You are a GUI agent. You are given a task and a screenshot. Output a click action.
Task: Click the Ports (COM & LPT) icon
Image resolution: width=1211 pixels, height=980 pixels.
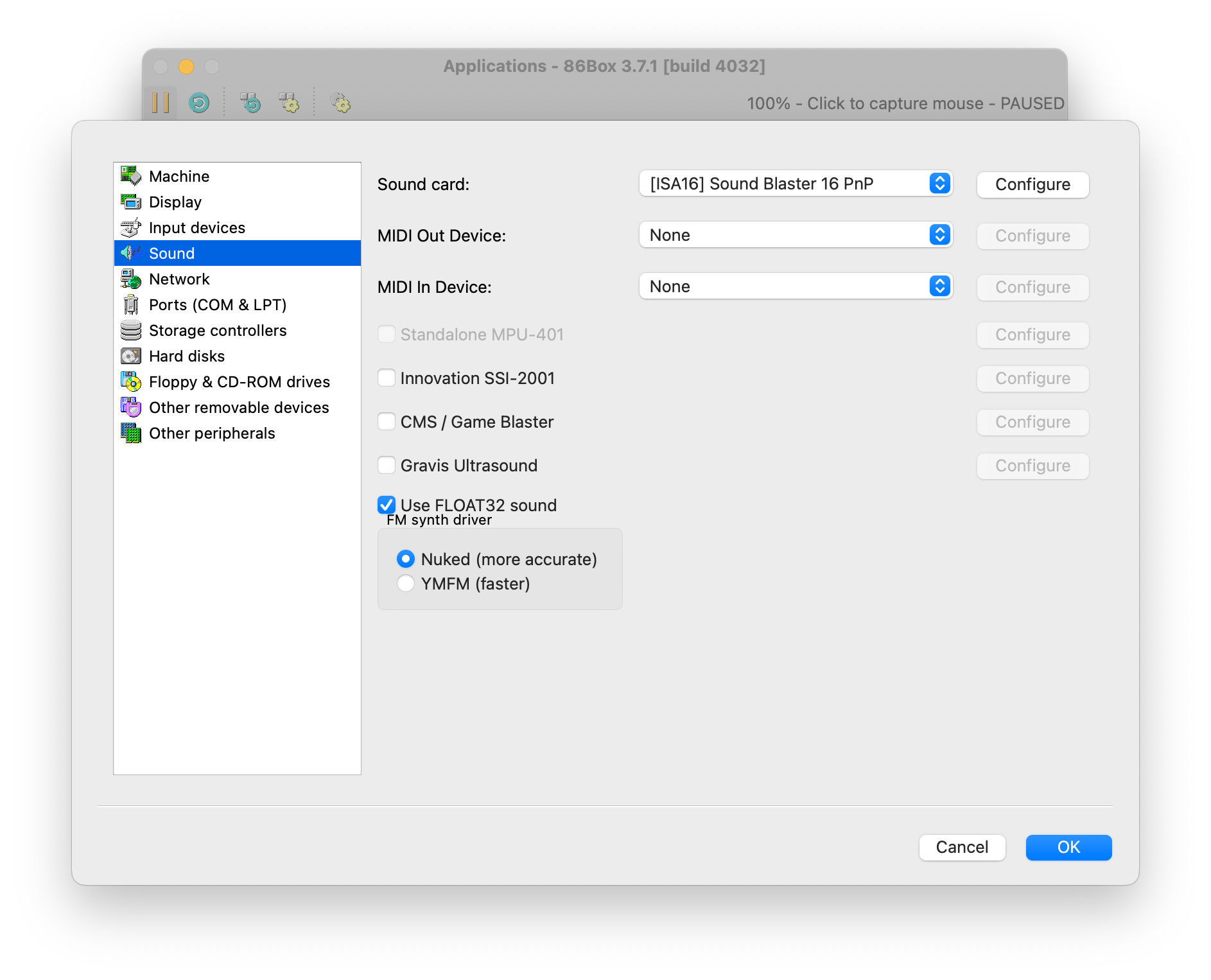click(131, 304)
